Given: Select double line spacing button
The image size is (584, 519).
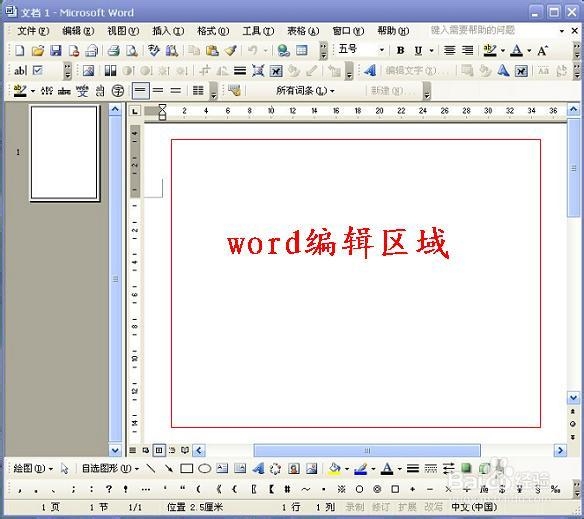Looking at the screenshot, I should (x=176, y=91).
